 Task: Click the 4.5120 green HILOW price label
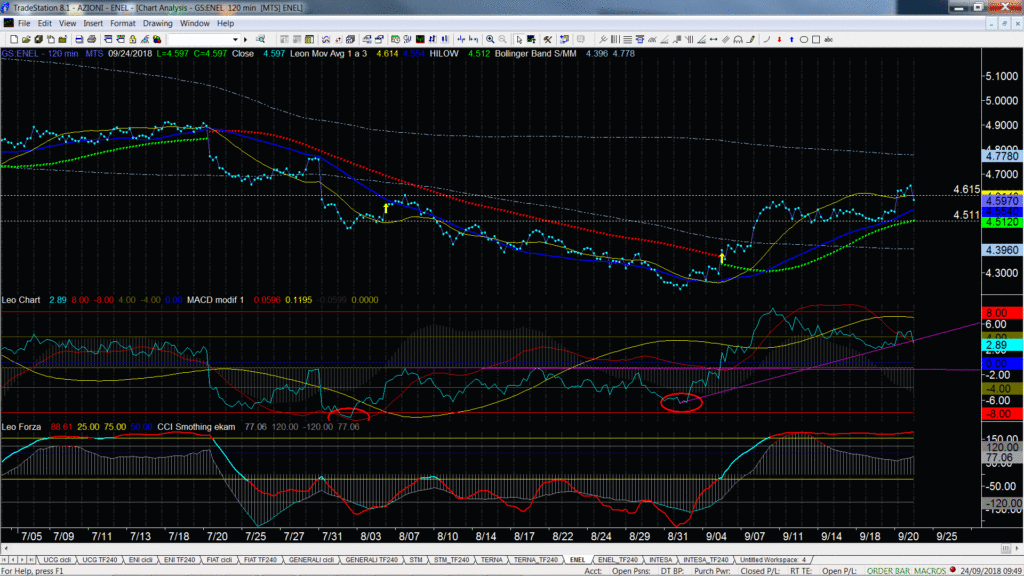click(1002, 222)
